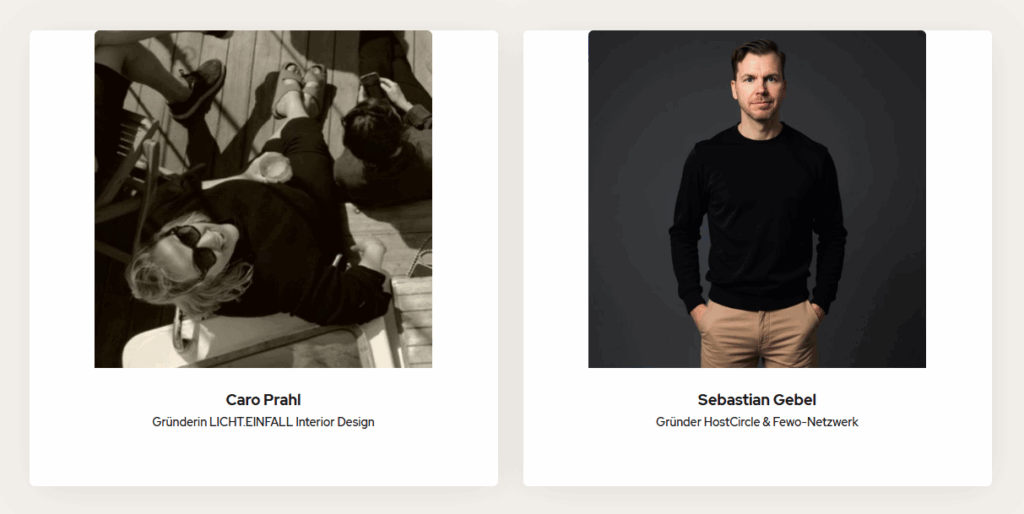Click the sandals in Caro Prahl's photo
1024x514 pixels.
click(301, 88)
